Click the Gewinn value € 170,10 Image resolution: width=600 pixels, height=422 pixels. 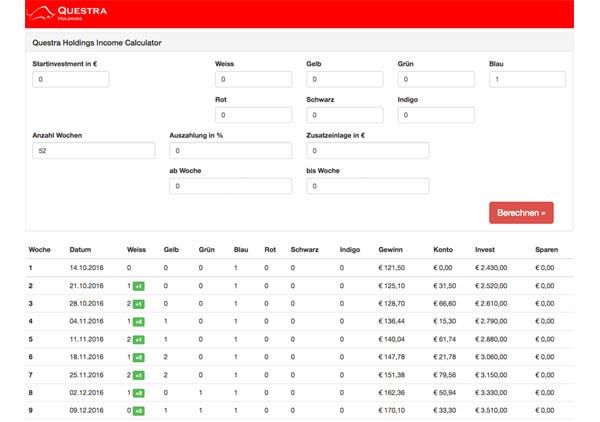coord(391,410)
